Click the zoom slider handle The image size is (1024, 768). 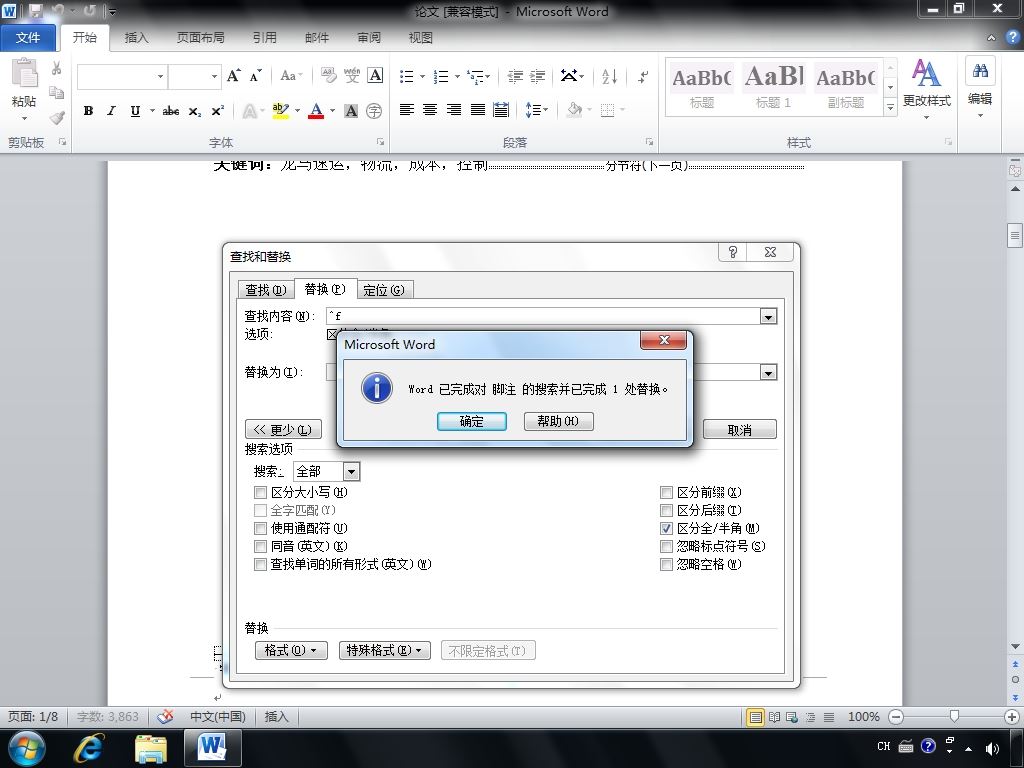coord(954,716)
